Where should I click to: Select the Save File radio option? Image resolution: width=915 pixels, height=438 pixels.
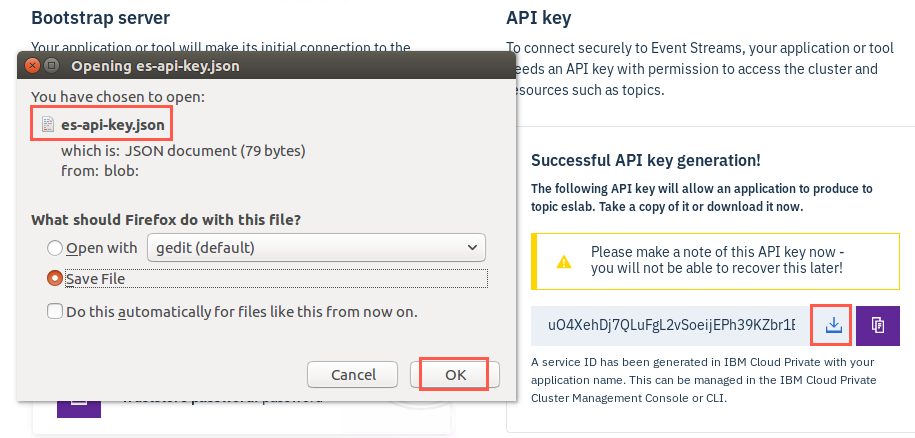click(55, 279)
